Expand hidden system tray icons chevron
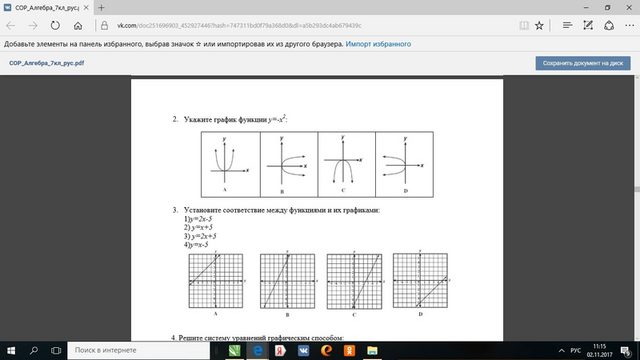Viewport: 640px width, 360px height. [x=562, y=351]
